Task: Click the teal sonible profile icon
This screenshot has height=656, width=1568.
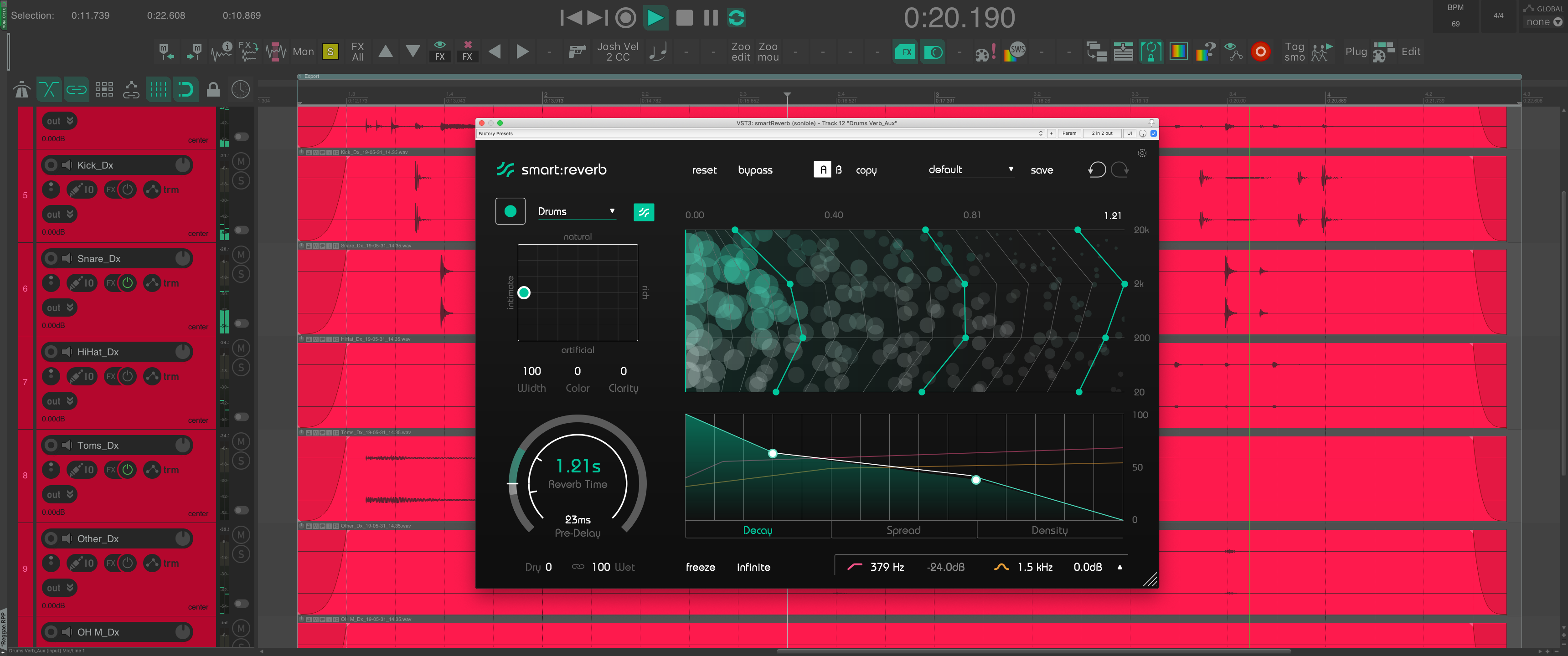Action: (x=644, y=212)
